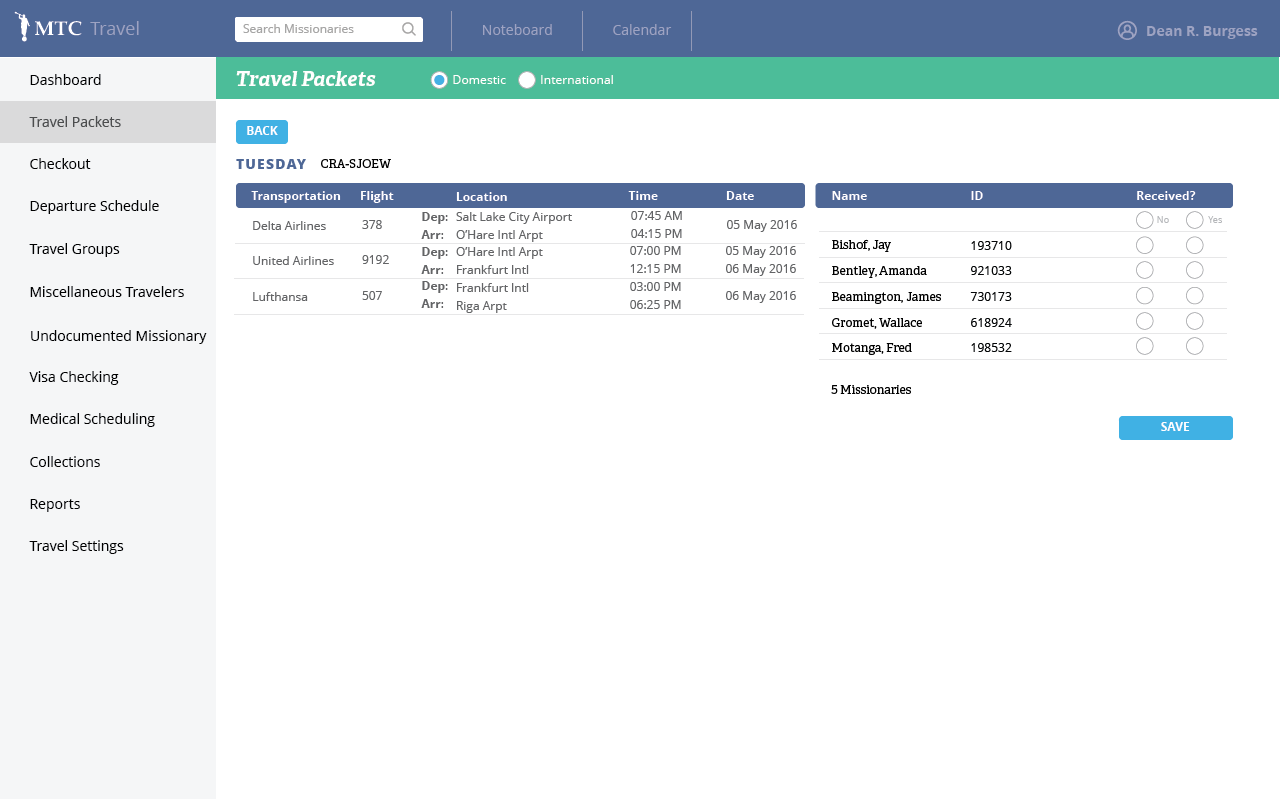Click the SAVE button
Viewport: 1280px width, 800px height.
(x=1175, y=428)
